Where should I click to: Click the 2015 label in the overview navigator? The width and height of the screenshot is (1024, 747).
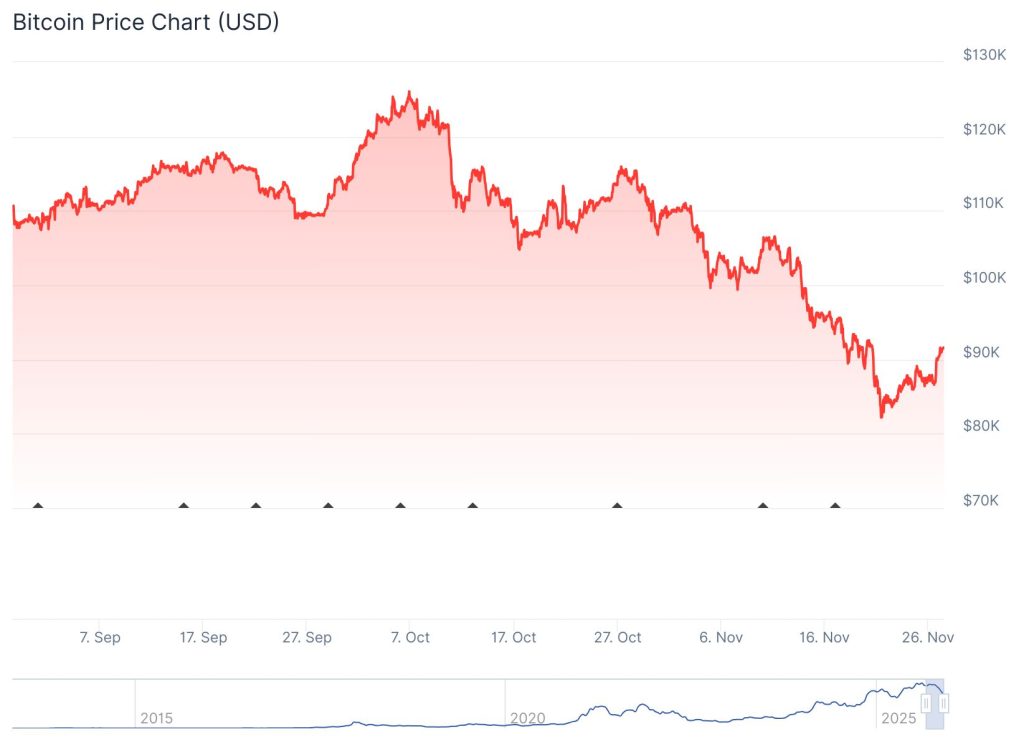156,718
